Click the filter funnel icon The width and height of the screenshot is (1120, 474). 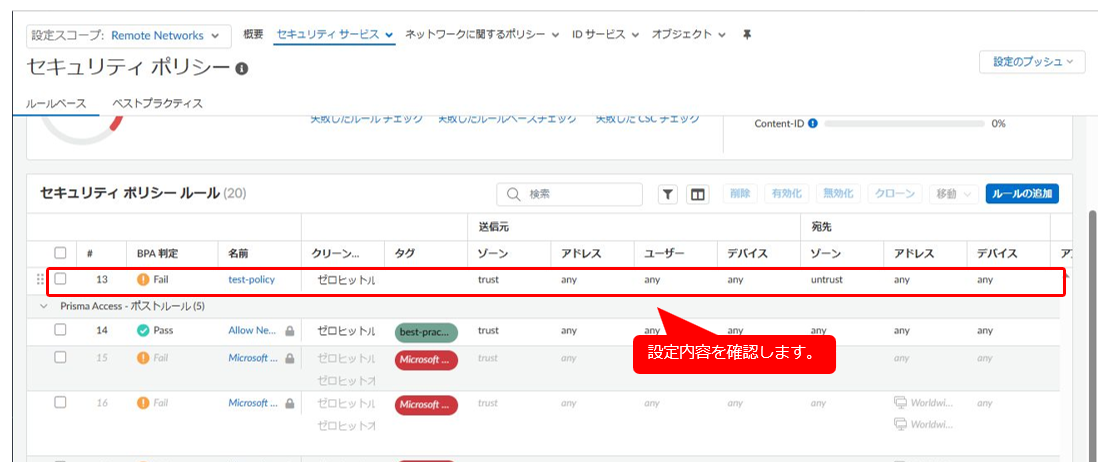tap(668, 194)
